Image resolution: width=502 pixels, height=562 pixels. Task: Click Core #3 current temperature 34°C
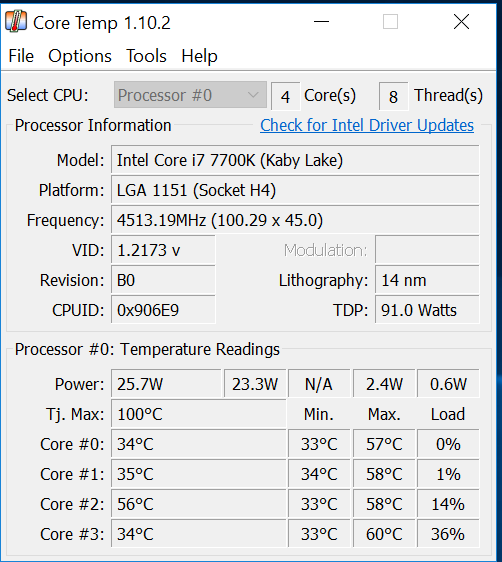click(x=199, y=534)
